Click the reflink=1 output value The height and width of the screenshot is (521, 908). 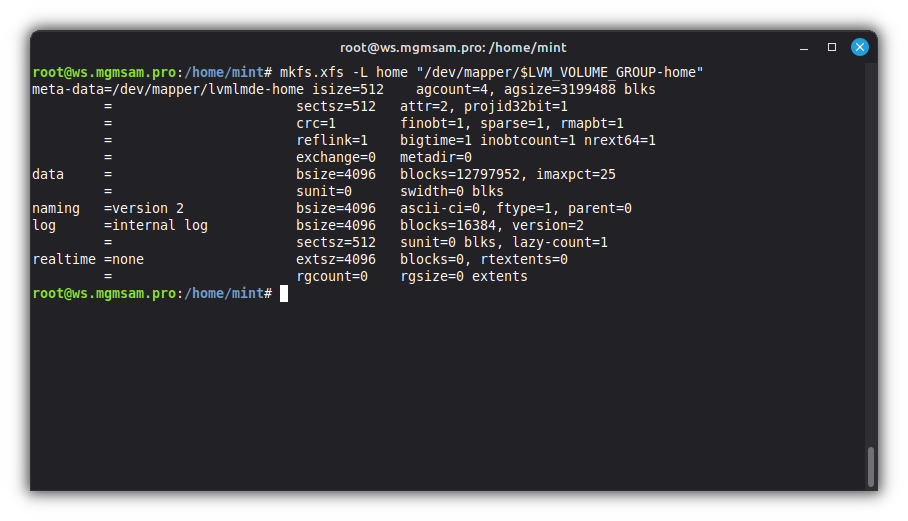click(332, 140)
